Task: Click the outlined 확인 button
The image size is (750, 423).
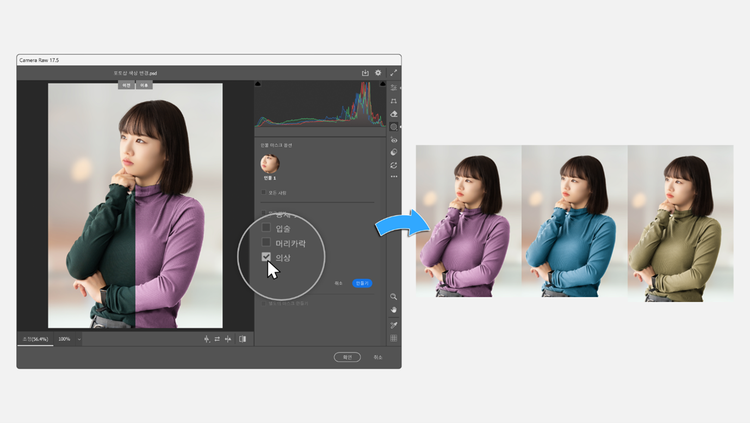Action: coord(347,357)
